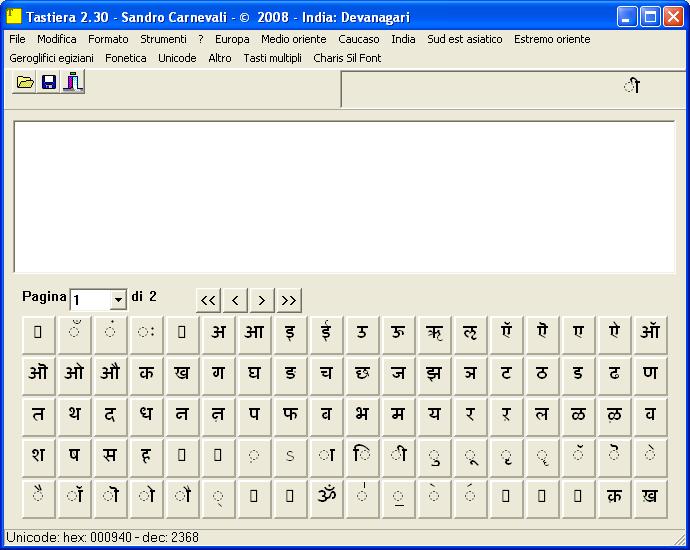The height and width of the screenshot is (550, 690).
Task: Insert the Devanagari letter ष
Action: click(75, 458)
